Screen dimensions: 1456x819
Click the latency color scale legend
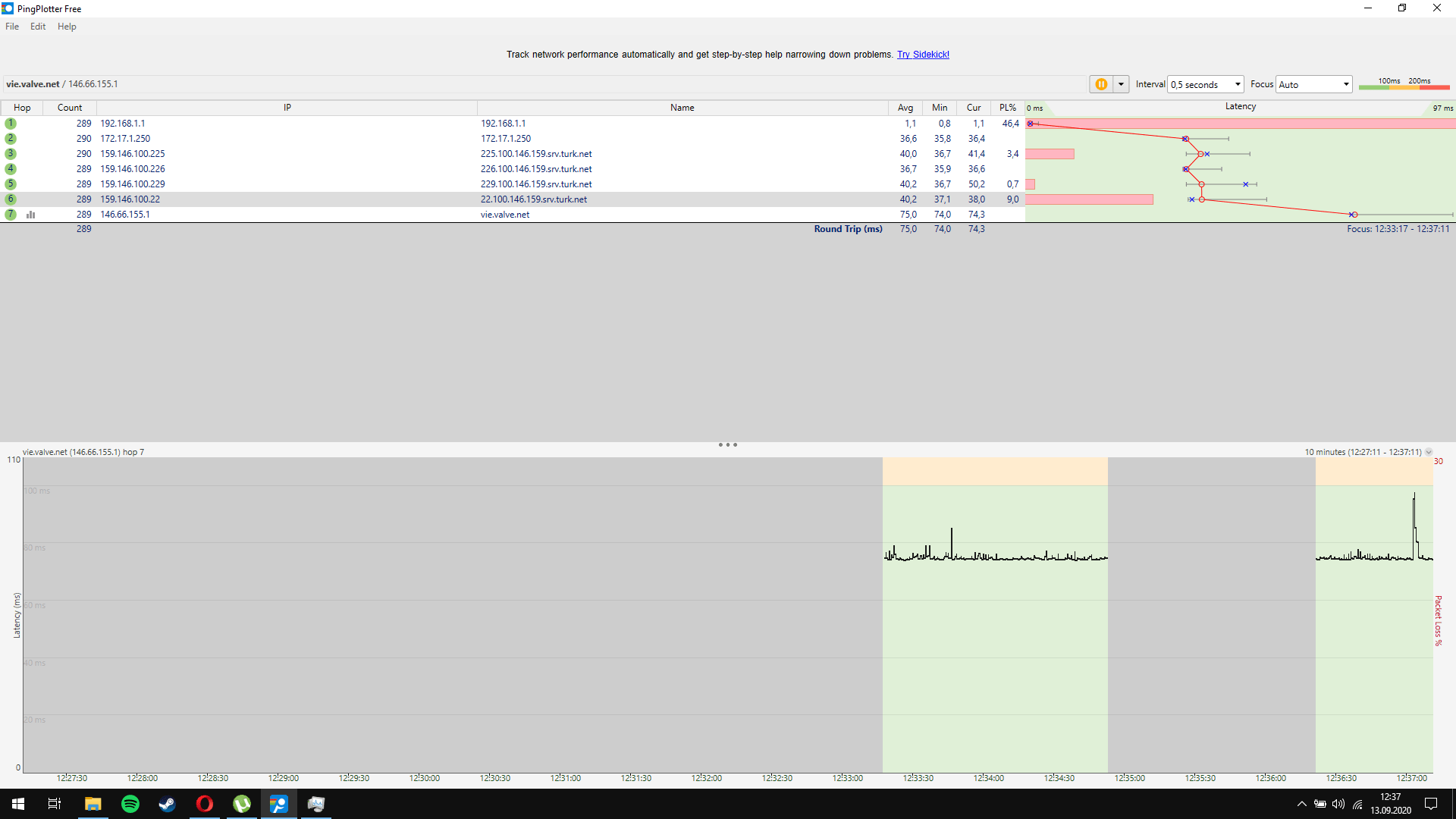pyautogui.click(x=1404, y=83)
